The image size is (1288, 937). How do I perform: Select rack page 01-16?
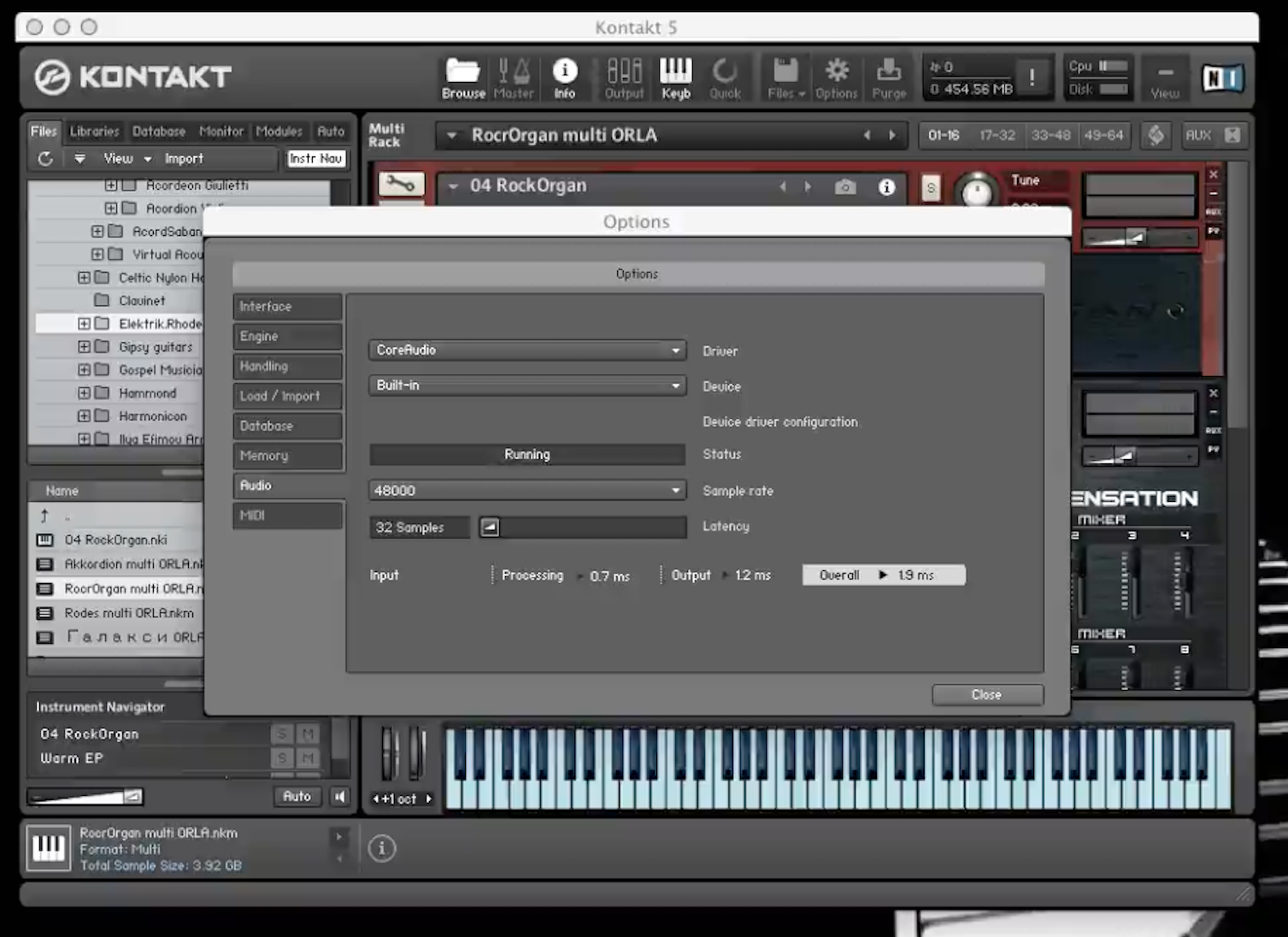click(944, 135)
